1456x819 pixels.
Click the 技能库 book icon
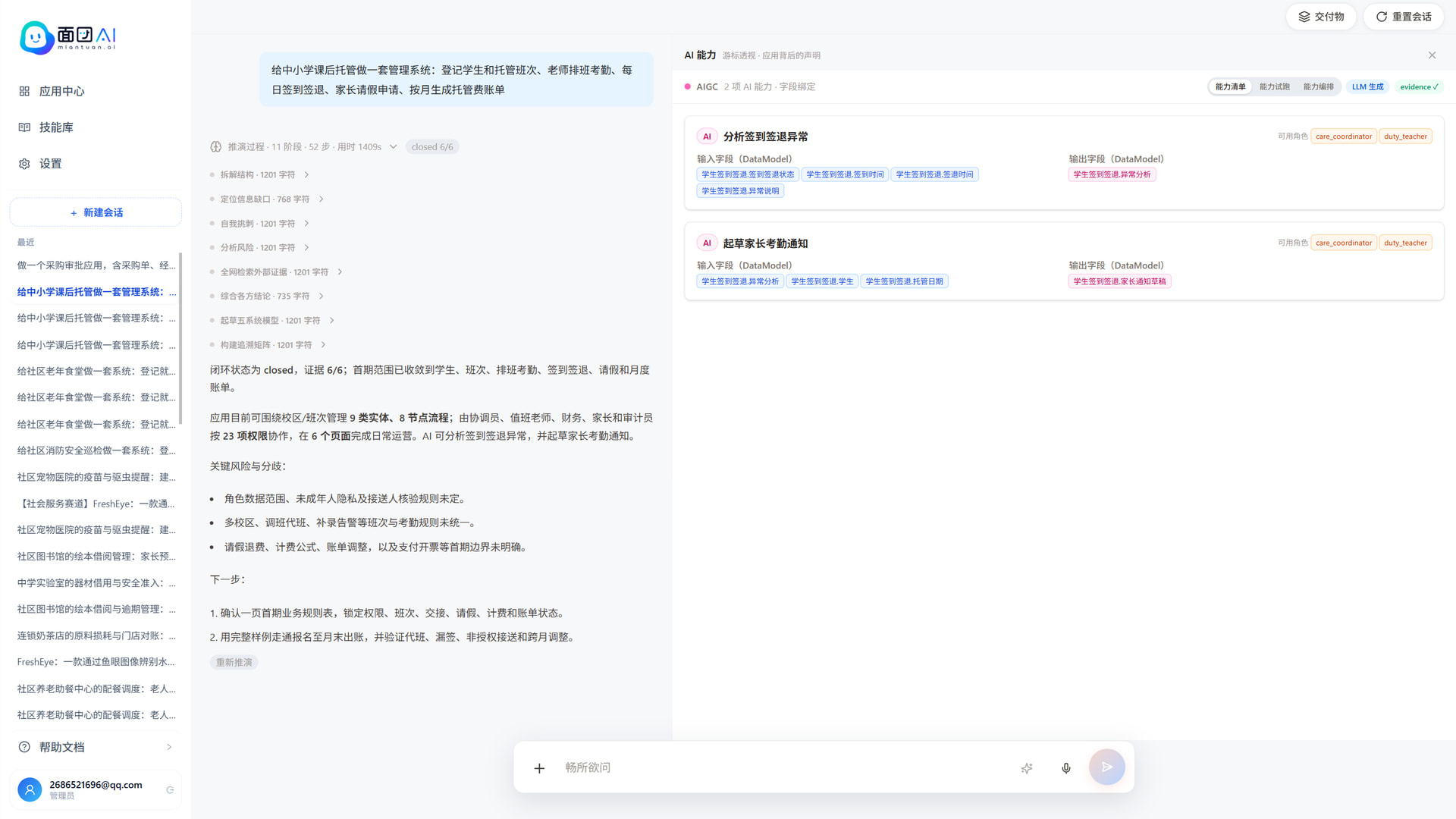(24, 127)
